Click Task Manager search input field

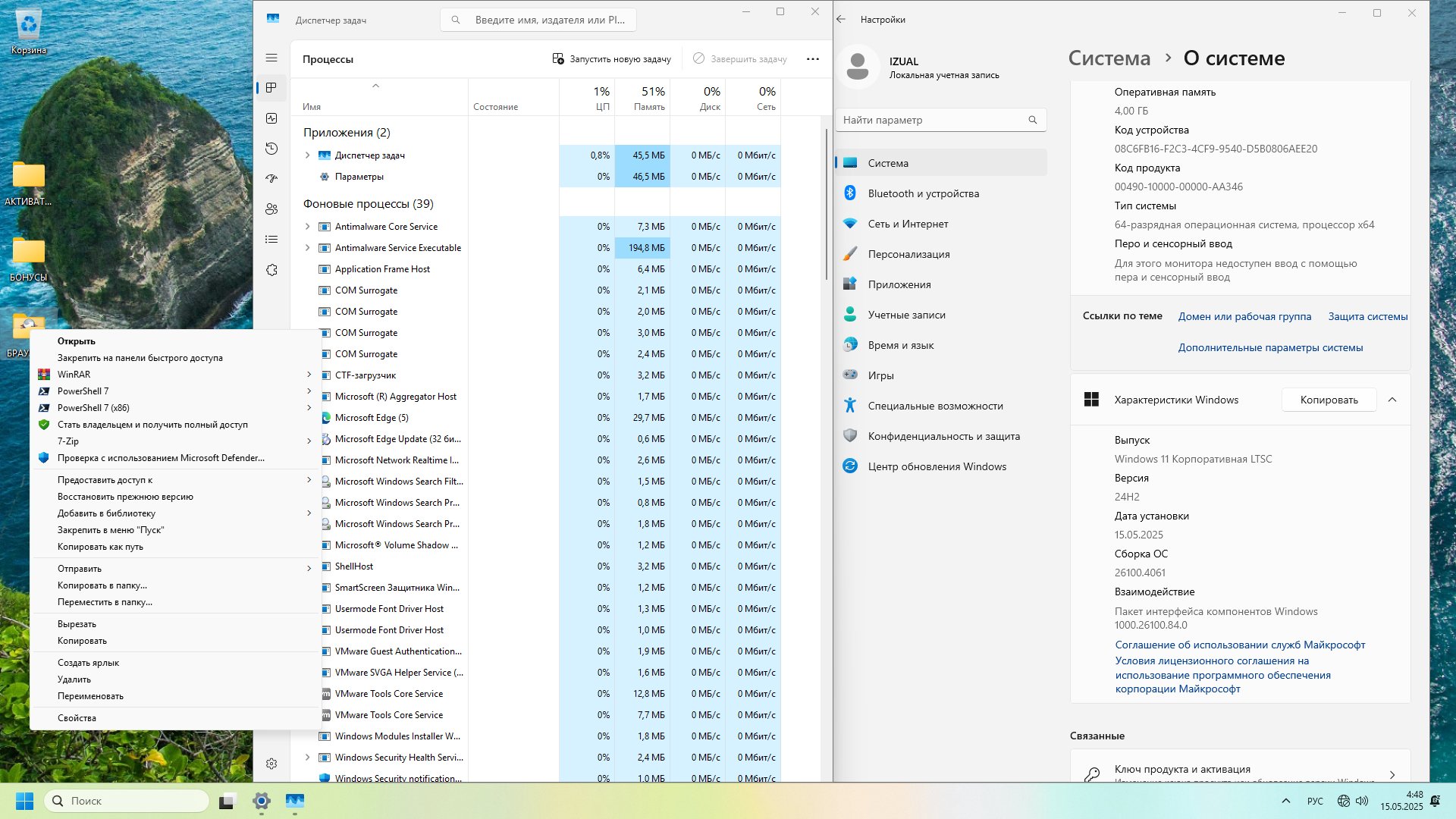coord(538,20)
